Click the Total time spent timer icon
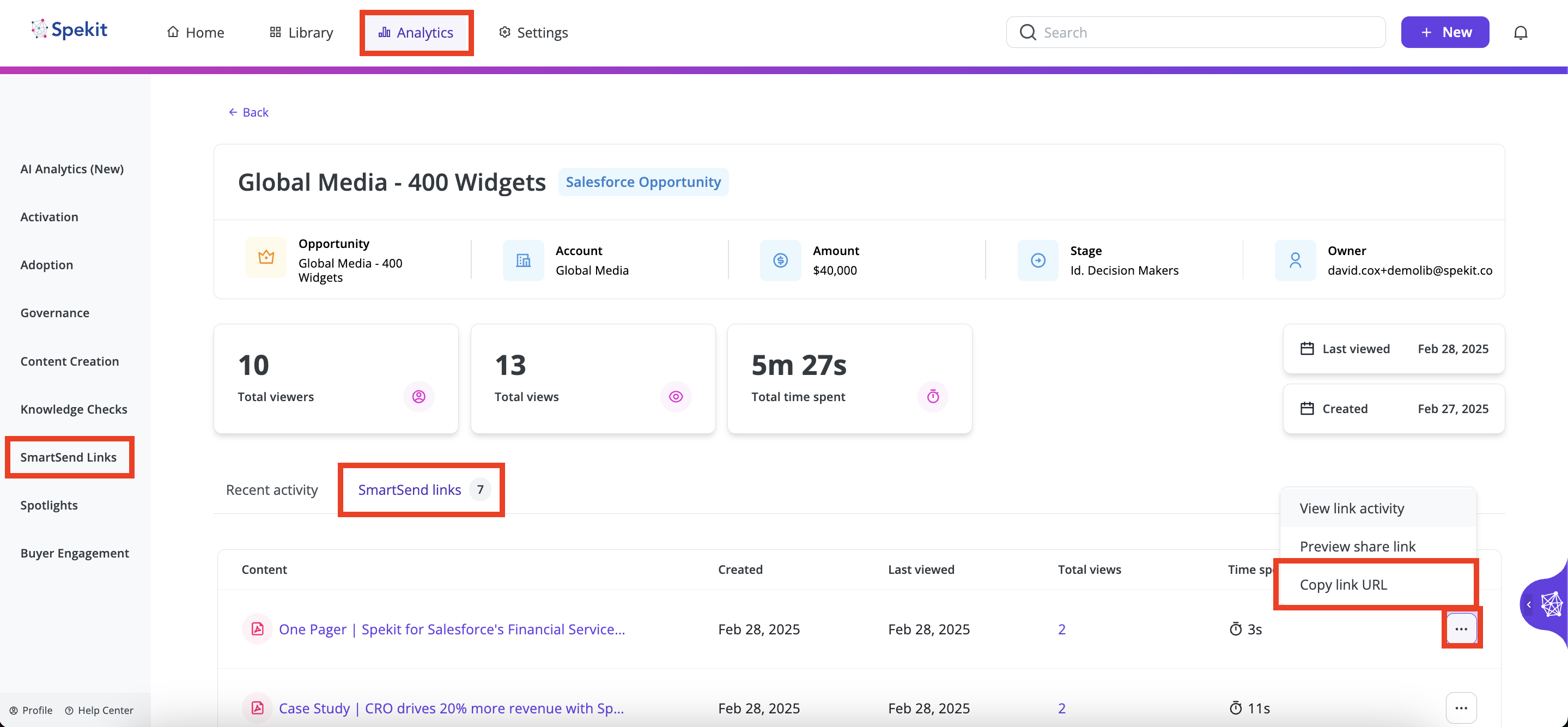 coord(933,397)
